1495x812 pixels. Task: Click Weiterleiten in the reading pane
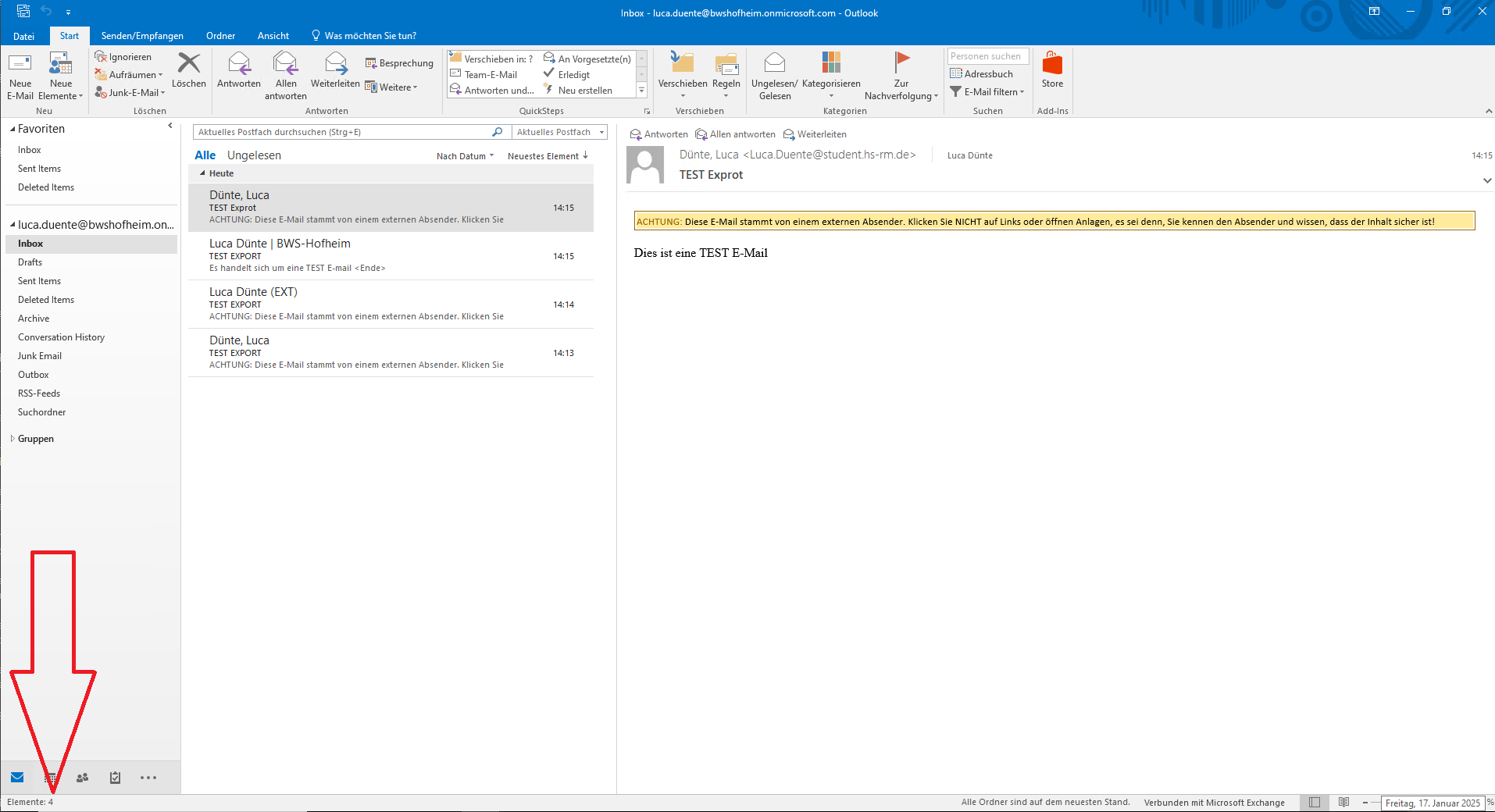815,134
